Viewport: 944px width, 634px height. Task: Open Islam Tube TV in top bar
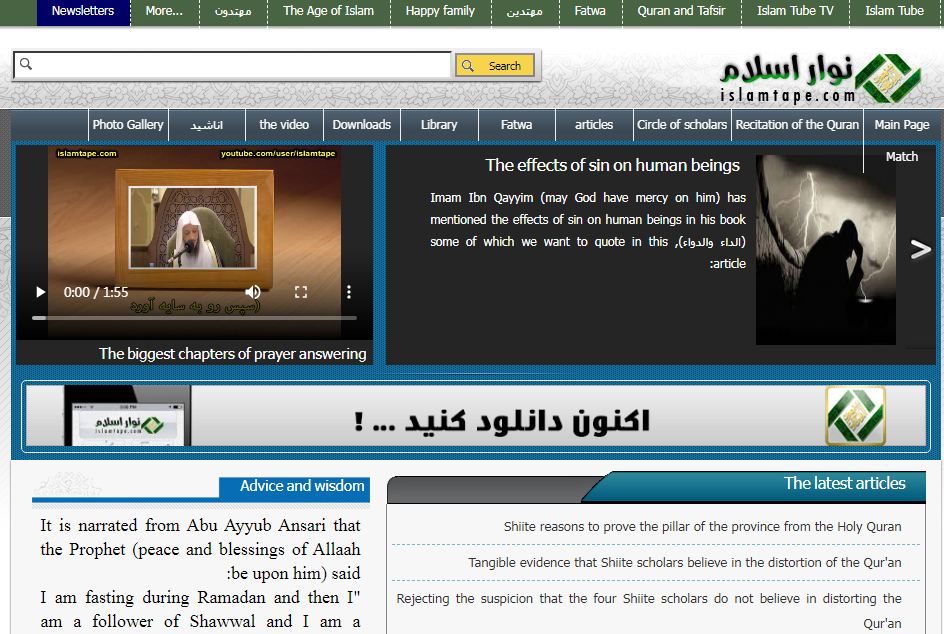(x=795, y=11)
